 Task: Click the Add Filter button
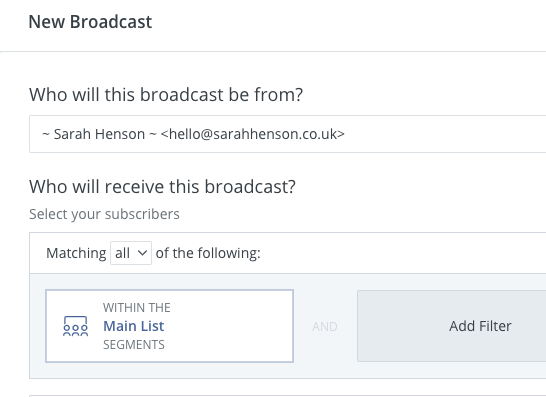pyautogui.click(x=452, y=326)
